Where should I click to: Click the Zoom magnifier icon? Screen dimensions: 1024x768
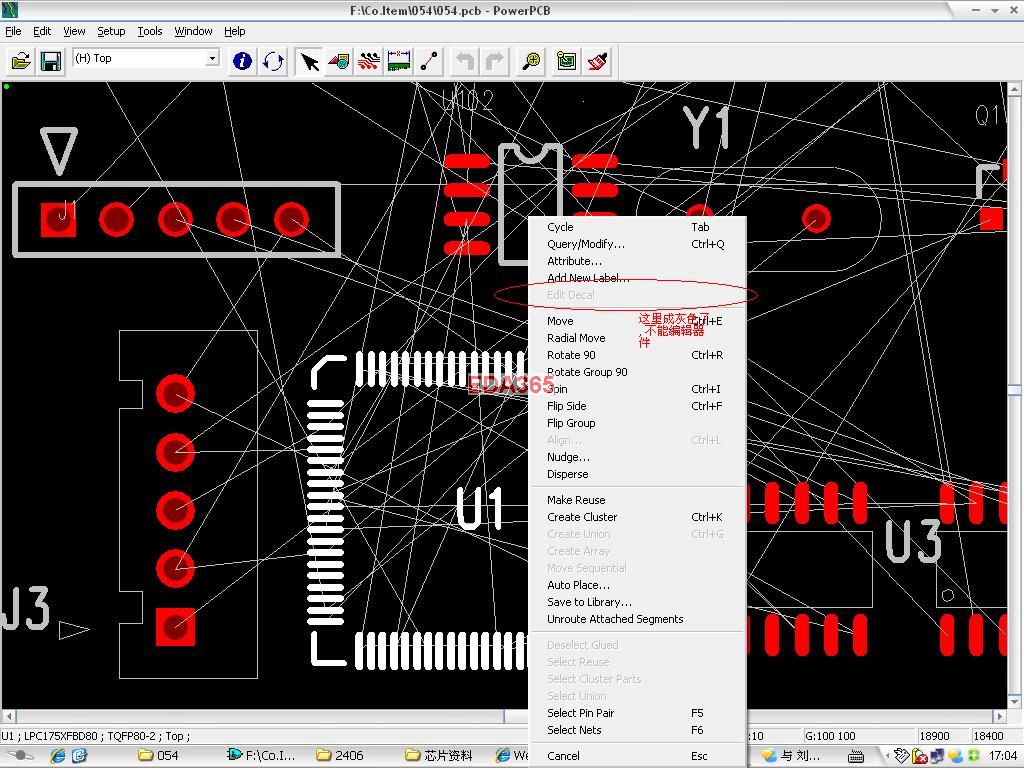(x=532, y=61)
